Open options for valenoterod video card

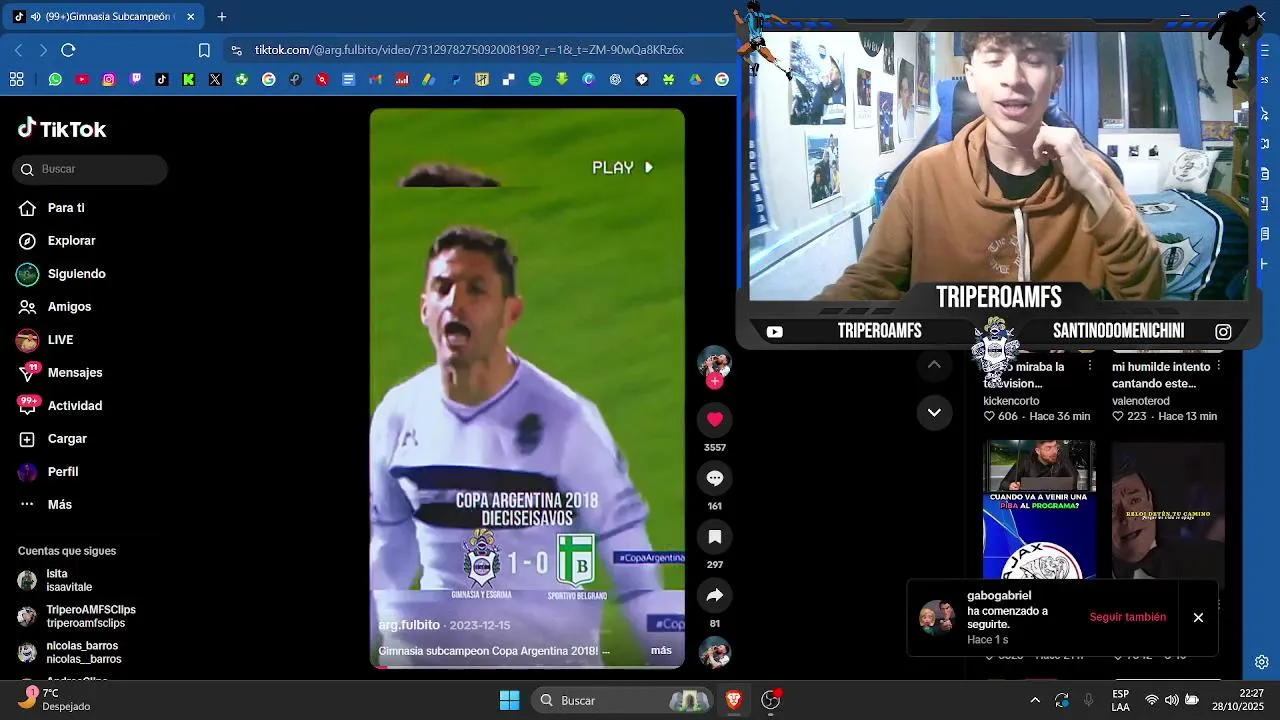[1219, 366]
